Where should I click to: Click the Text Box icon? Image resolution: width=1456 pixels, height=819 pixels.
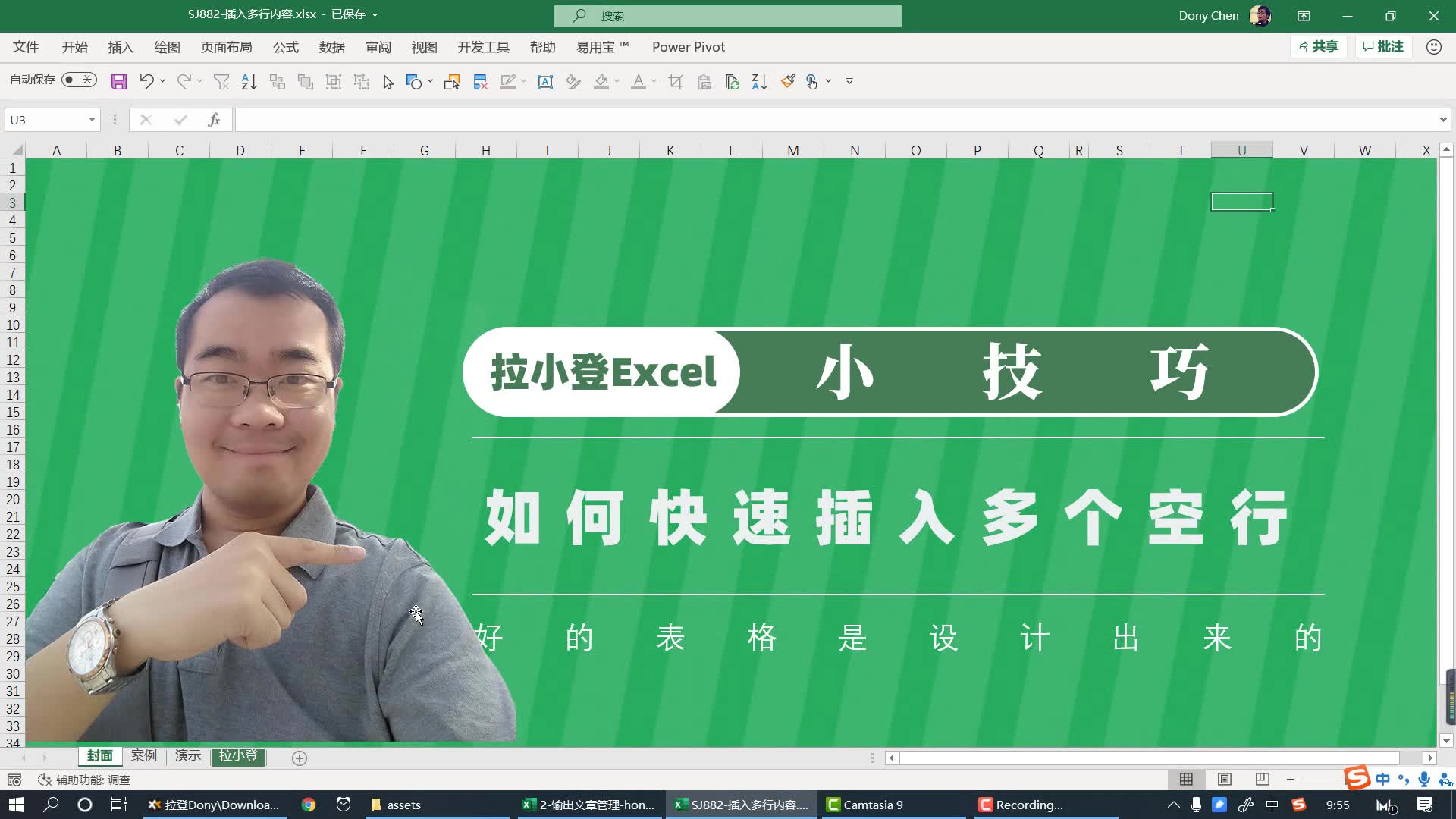pyautogui.click(x=544, y=82)
